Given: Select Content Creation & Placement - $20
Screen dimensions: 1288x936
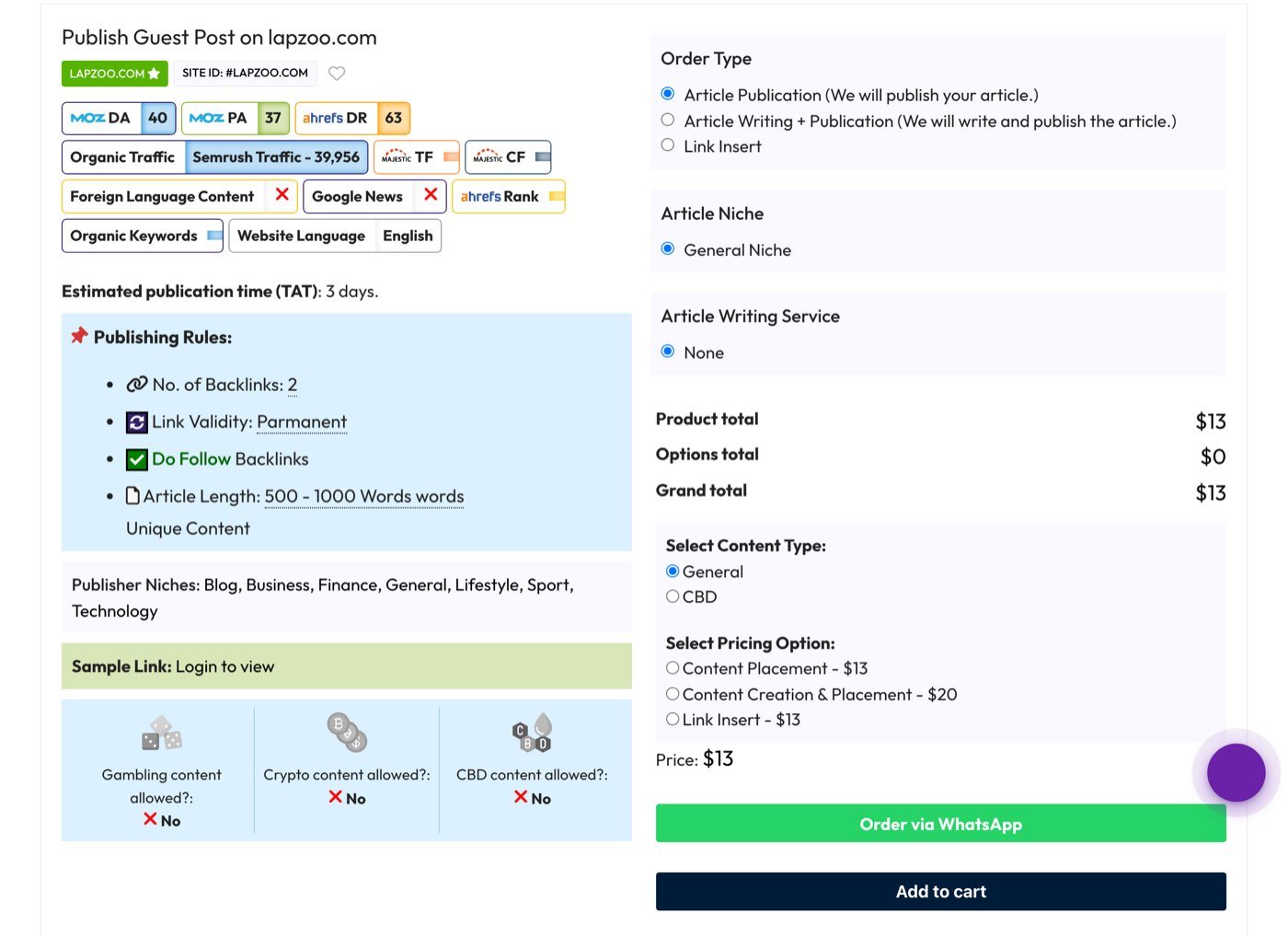Looking at the screenshot, I should [673, 694].
